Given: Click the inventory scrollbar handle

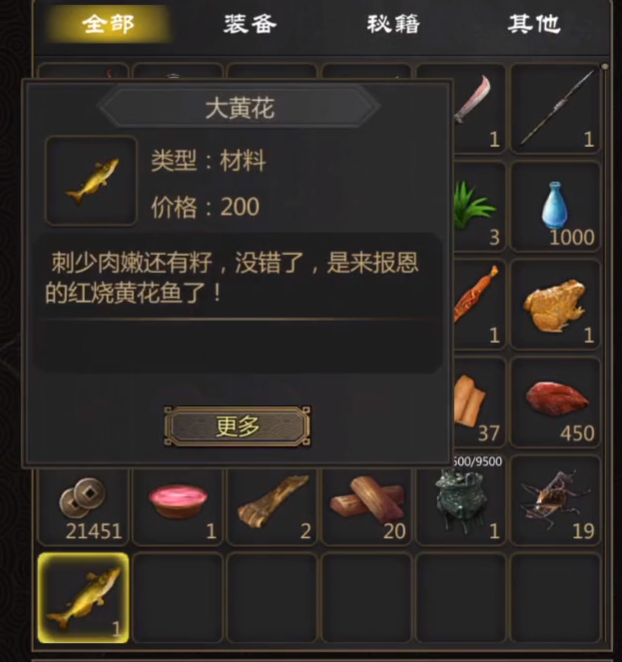Looking at the screenshot, I should [605, 67].
